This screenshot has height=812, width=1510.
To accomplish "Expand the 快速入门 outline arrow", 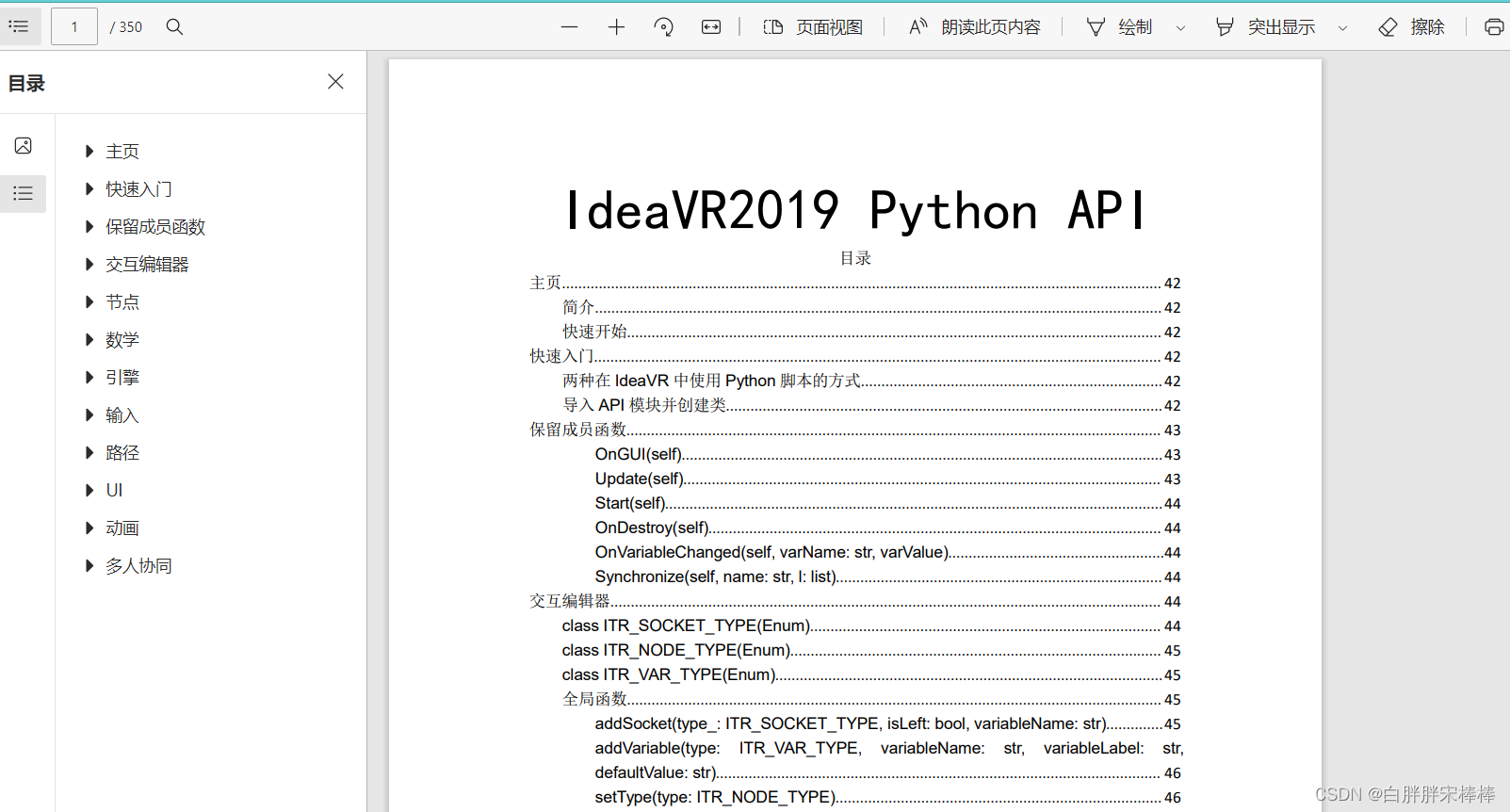I will (89, 189).
